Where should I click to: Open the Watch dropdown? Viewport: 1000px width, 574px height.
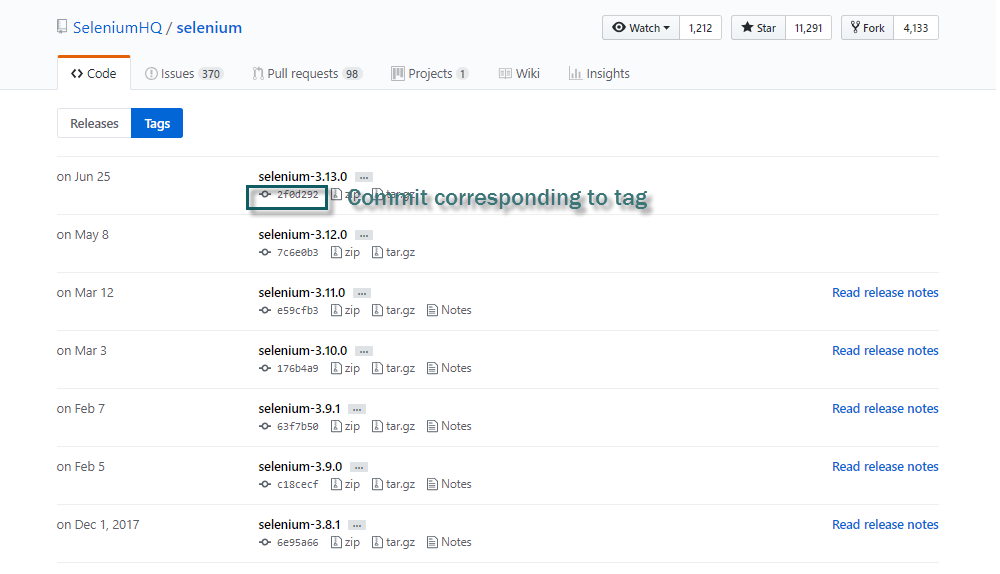641,28
